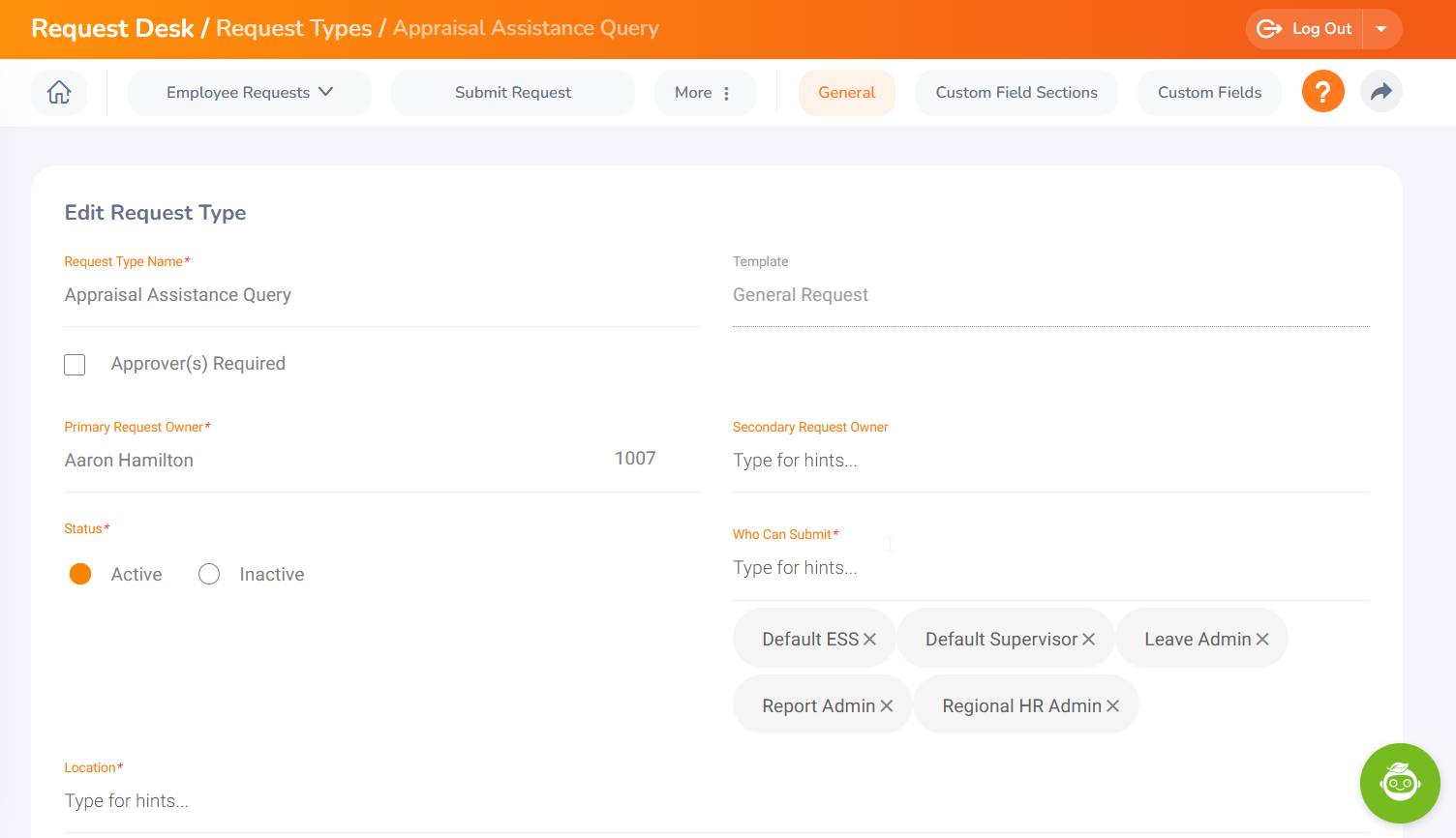Image resolution: width=1456 pixels, height=838 pixels.
Task: Remove the Report Admin tag
Action: coord(886,706)
